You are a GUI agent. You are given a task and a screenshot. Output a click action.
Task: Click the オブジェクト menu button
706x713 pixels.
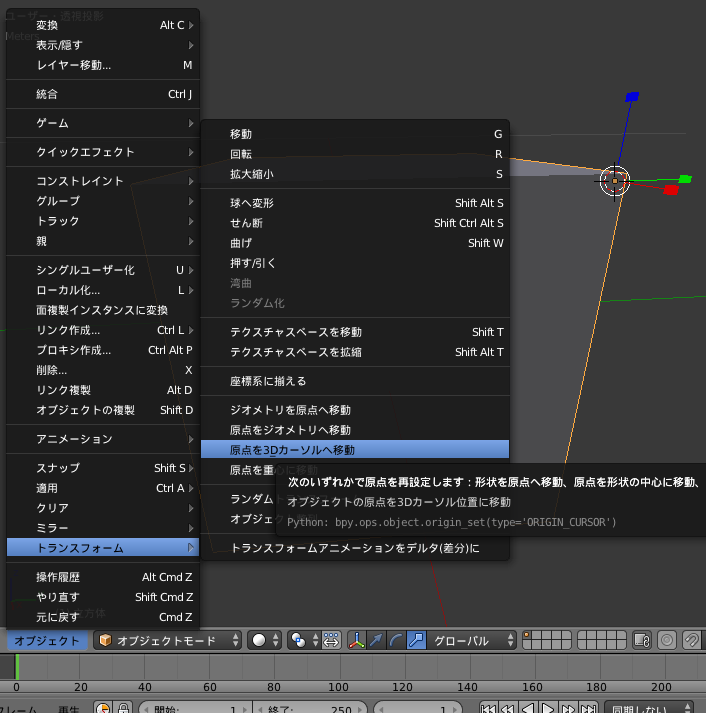[47, 641]
